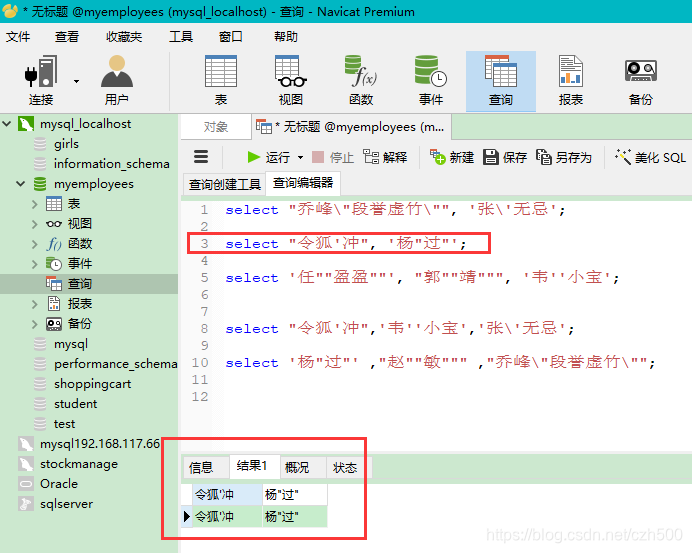This screenshot has height=553, width=692.
Task: Click the 另存为 (Save As) button
Action: tap(564, 157)
